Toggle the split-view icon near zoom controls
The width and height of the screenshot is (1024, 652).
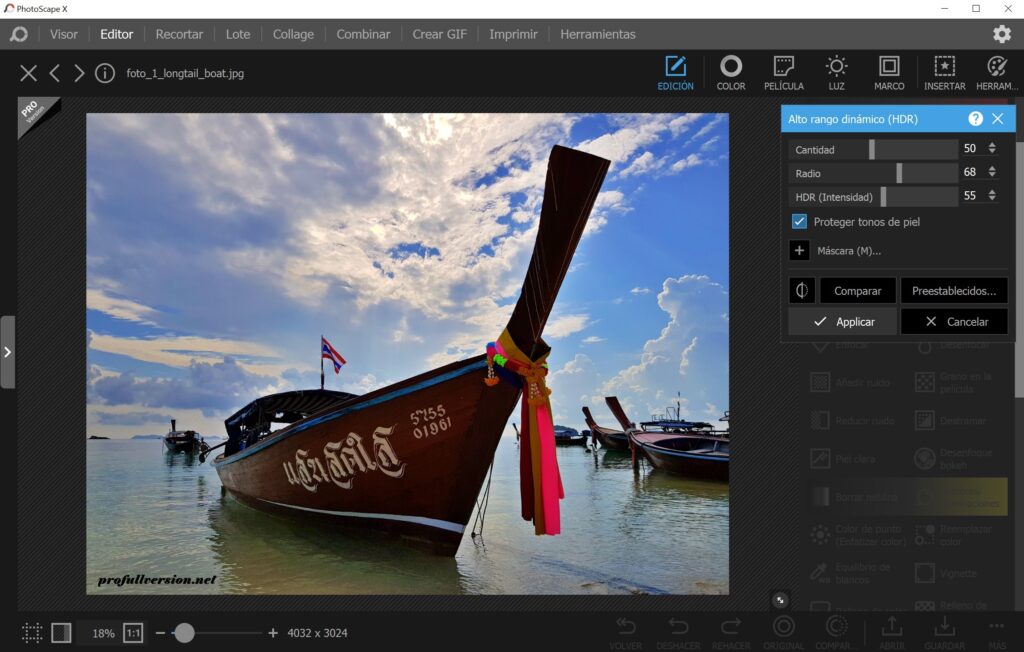[62, 632]
